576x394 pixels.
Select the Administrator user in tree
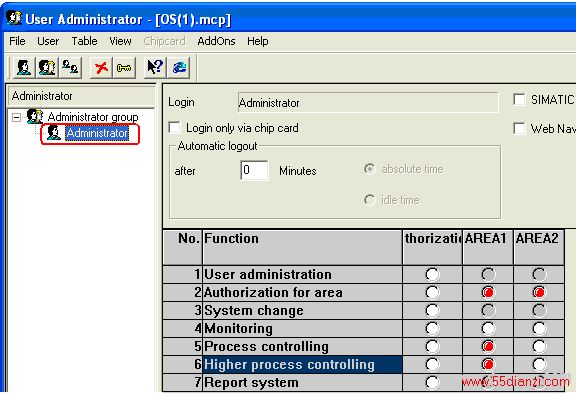[97, 133]
